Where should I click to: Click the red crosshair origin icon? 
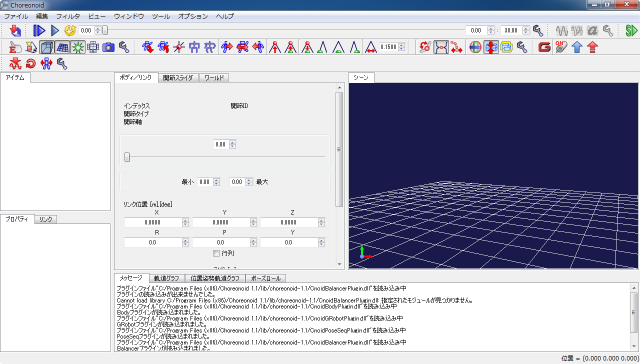tap(178, 47)
